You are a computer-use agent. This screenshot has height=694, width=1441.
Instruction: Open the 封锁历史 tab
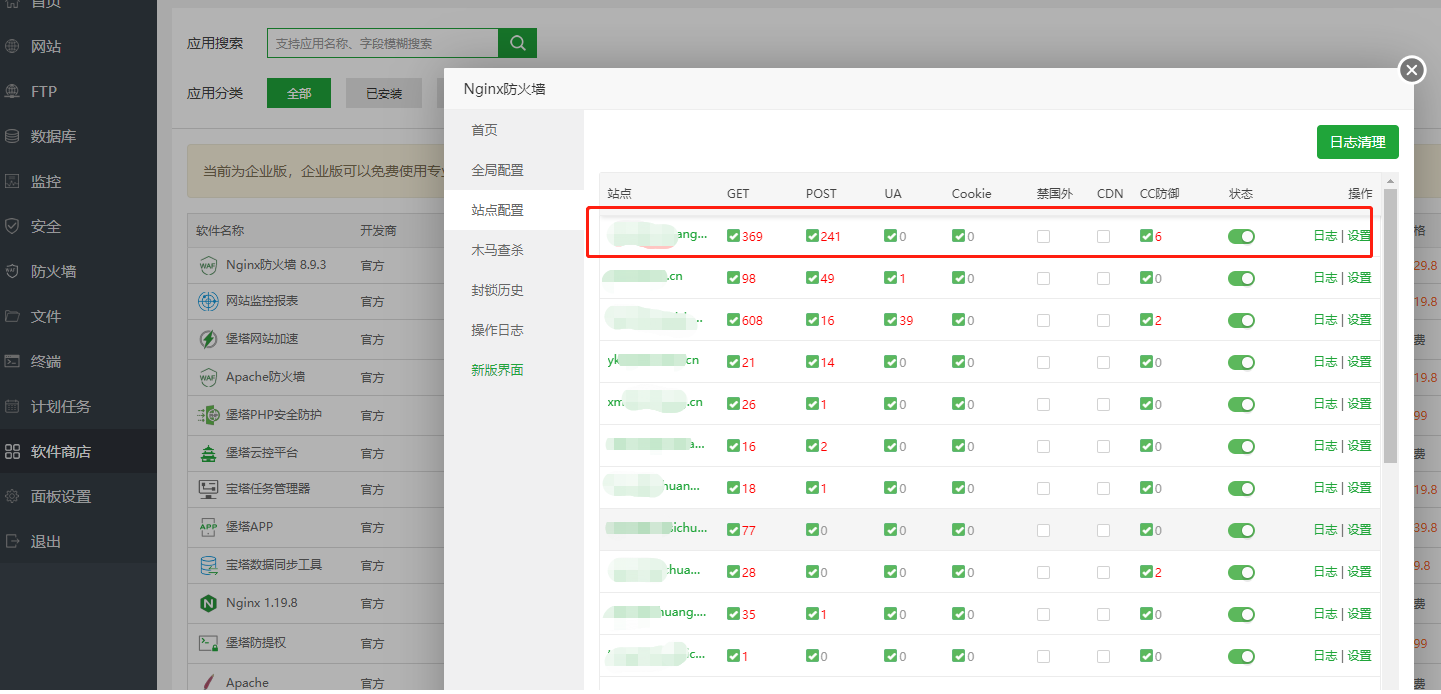[514, 290]
